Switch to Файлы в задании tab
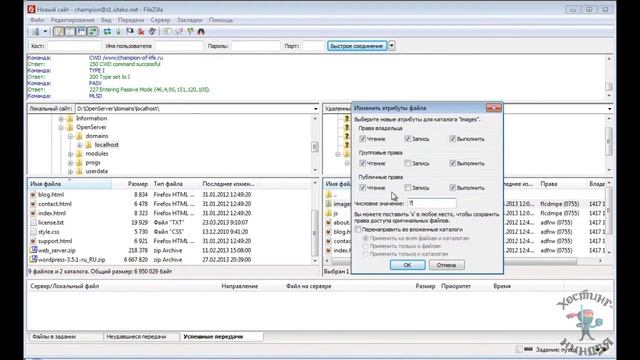Image resolution: width=640 pixels, height=360 pixels. pyautogui.click(x=65, y=337)
